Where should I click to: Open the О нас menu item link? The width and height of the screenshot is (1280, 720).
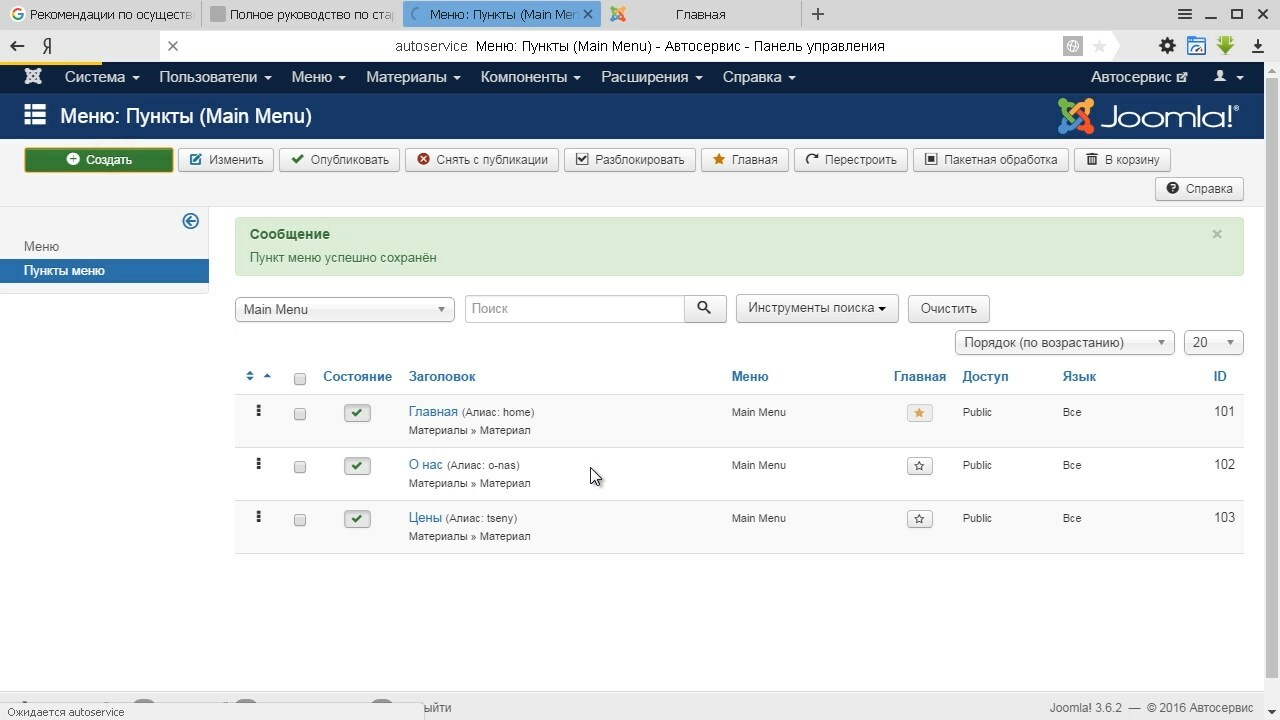(x=425, y=465)
